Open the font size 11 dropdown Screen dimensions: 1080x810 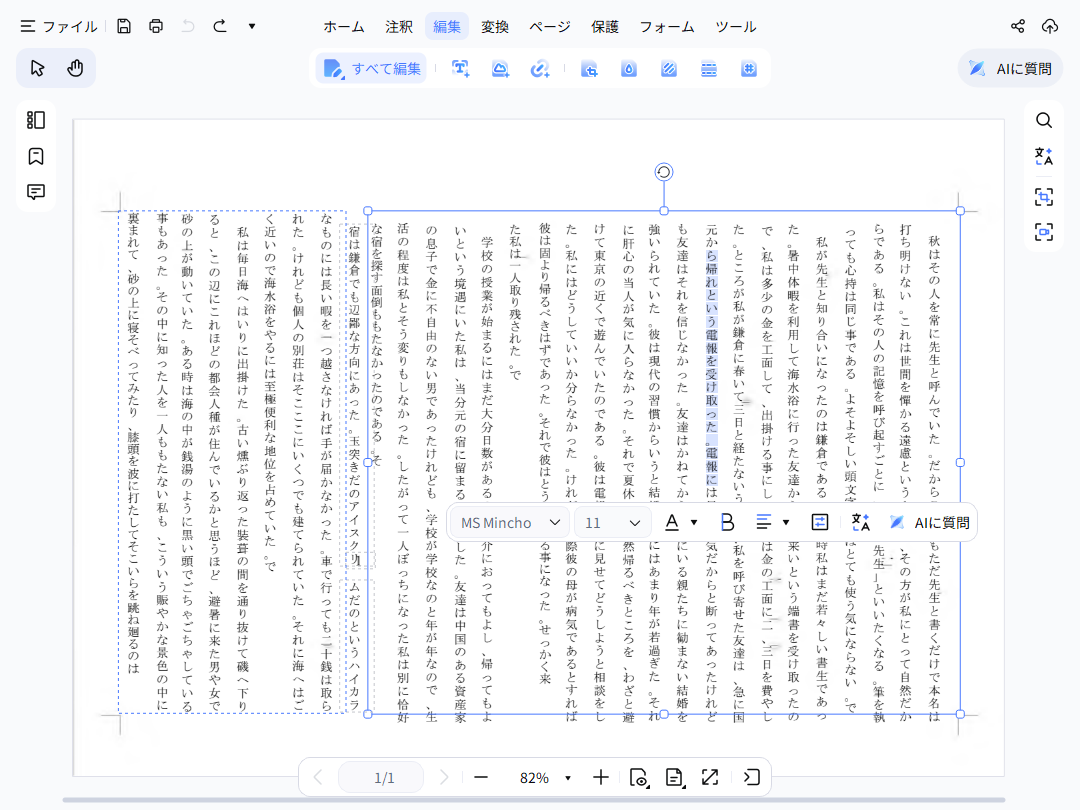pos(612,523)
